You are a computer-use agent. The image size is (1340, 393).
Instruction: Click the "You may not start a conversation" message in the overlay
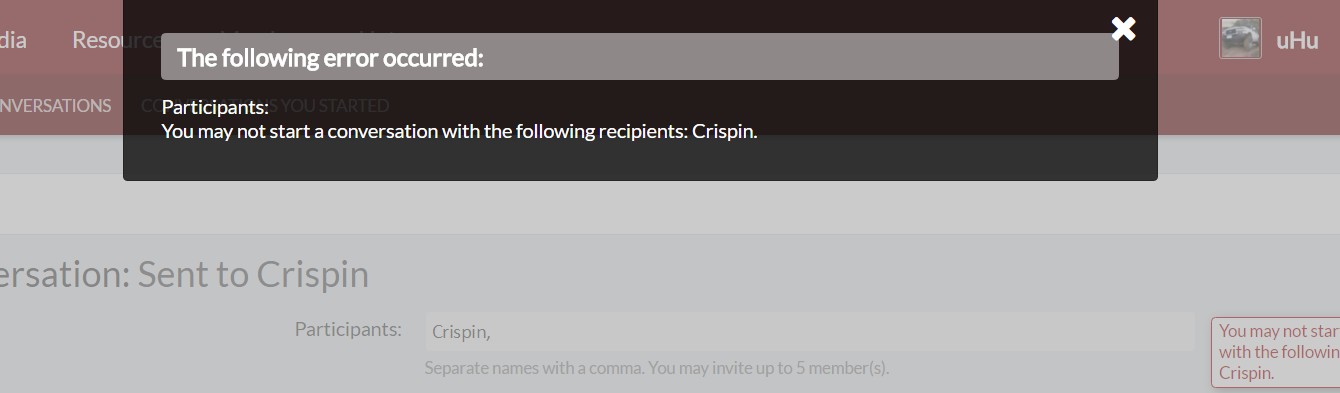(460, 132)
